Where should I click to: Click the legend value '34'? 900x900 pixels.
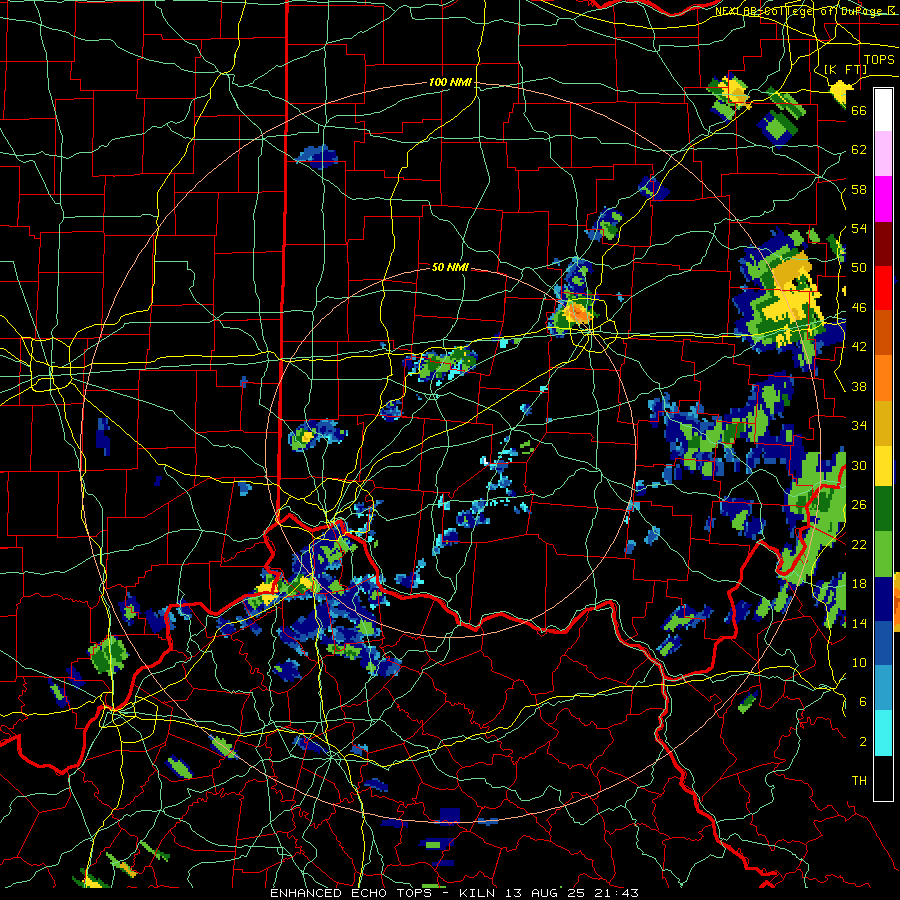[859, 426]
